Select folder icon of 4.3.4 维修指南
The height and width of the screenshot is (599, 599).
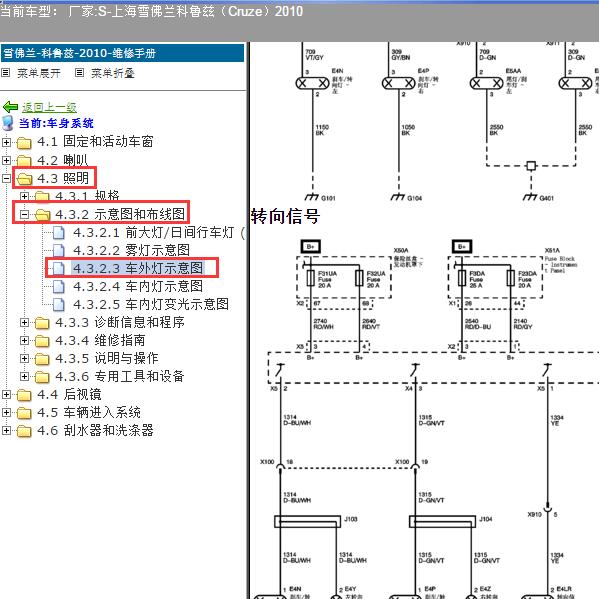42,341
